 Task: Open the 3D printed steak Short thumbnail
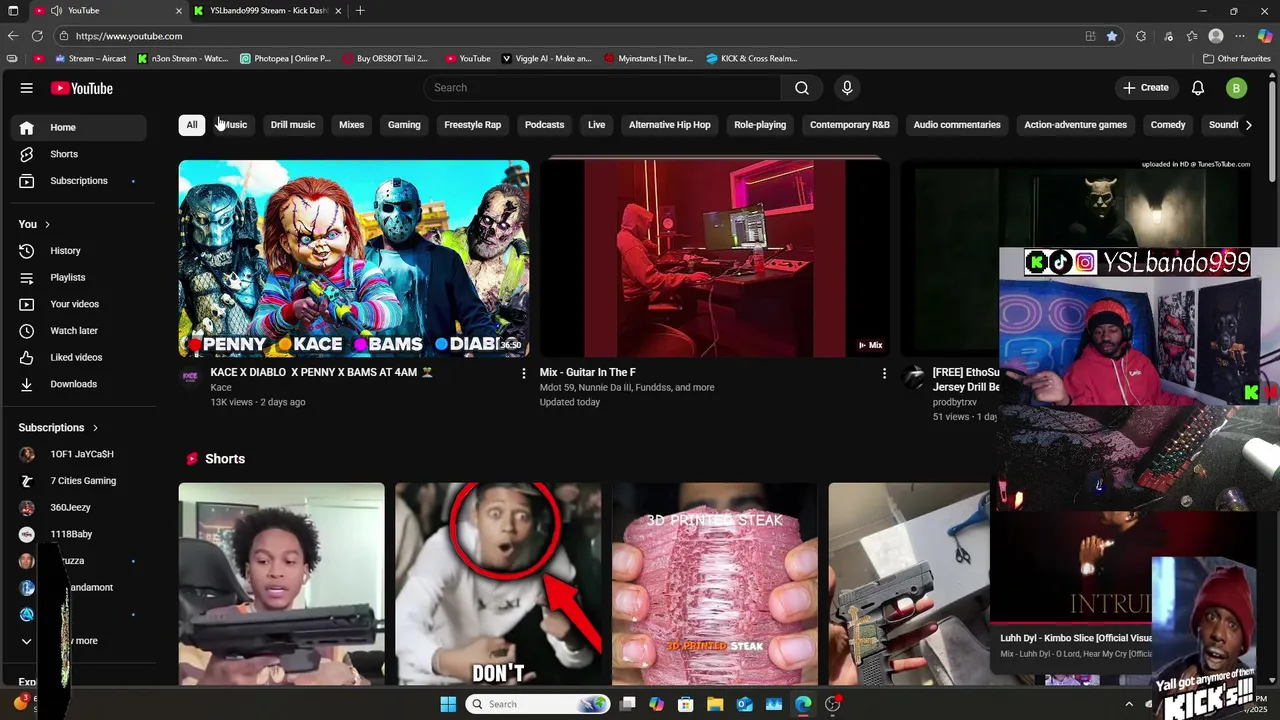(714, 584)
